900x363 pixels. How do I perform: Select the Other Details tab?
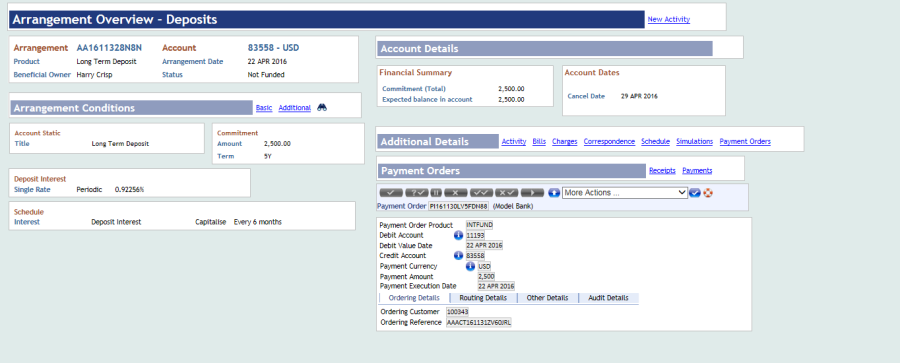tap(548, 298)
